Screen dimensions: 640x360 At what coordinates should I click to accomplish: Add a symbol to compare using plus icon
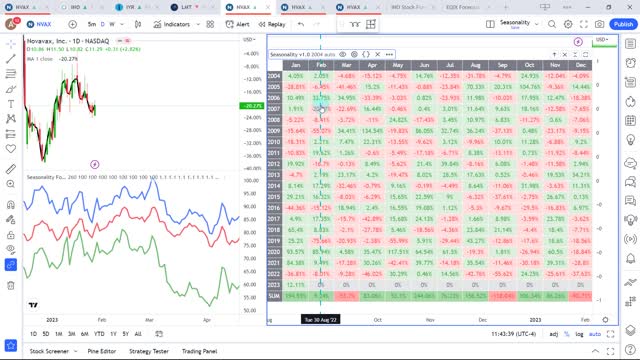(x=72, y=24)
